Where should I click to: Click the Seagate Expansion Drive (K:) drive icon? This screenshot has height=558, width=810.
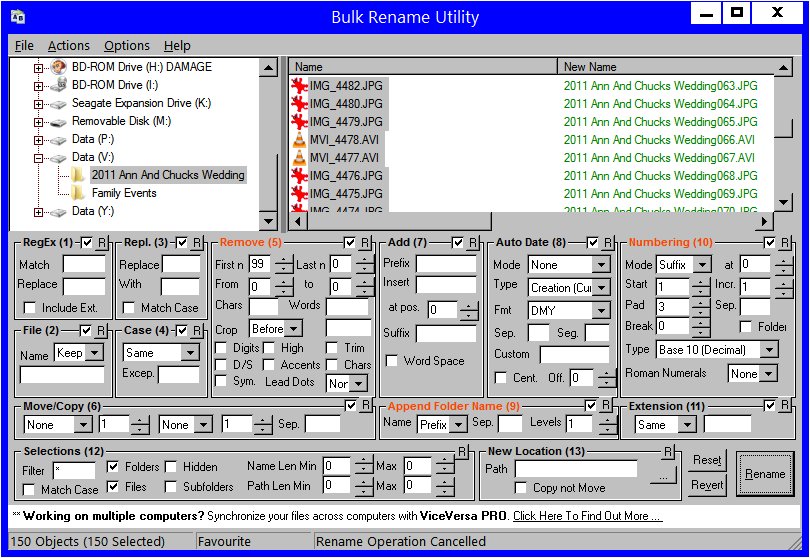click(58, 104)
